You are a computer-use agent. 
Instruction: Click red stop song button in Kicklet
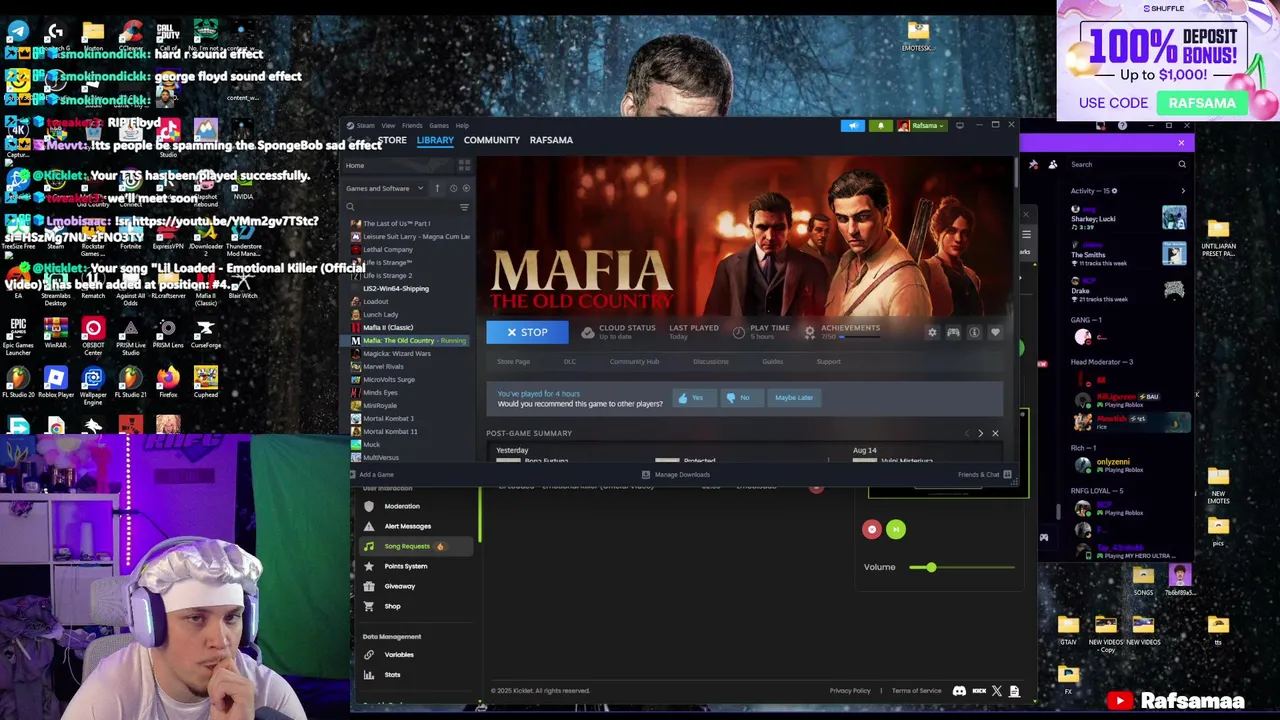(872, 530)
